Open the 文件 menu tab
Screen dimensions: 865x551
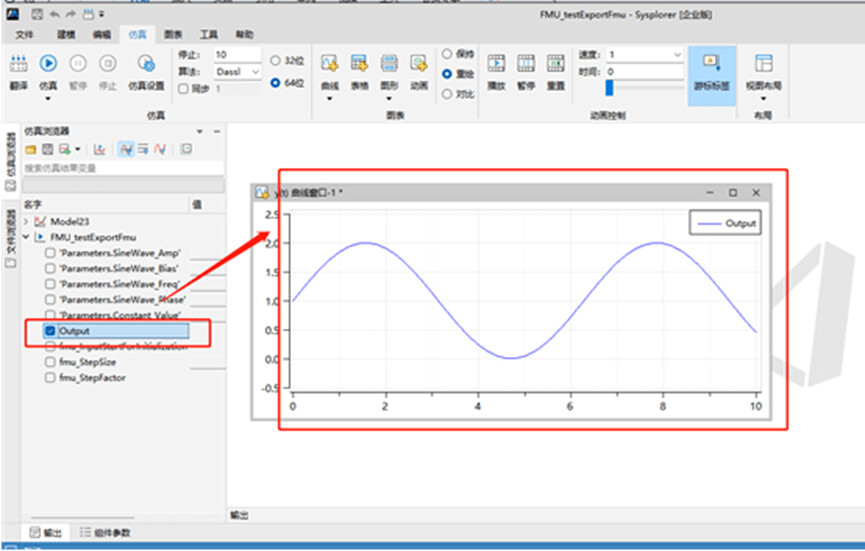24,35
